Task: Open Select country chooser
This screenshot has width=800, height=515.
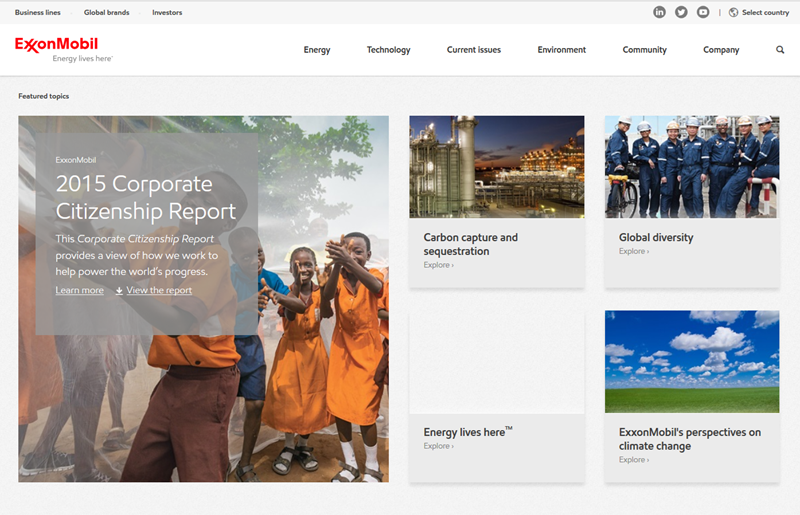Action: (765, 12)
